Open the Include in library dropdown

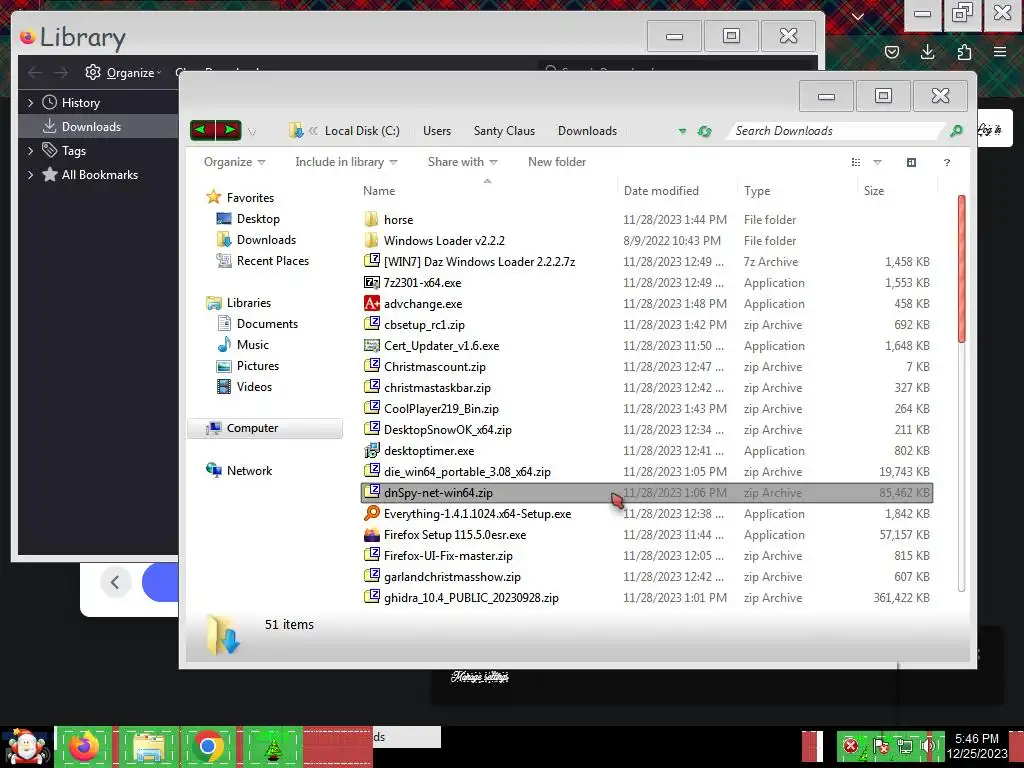(x=346, y=162)
